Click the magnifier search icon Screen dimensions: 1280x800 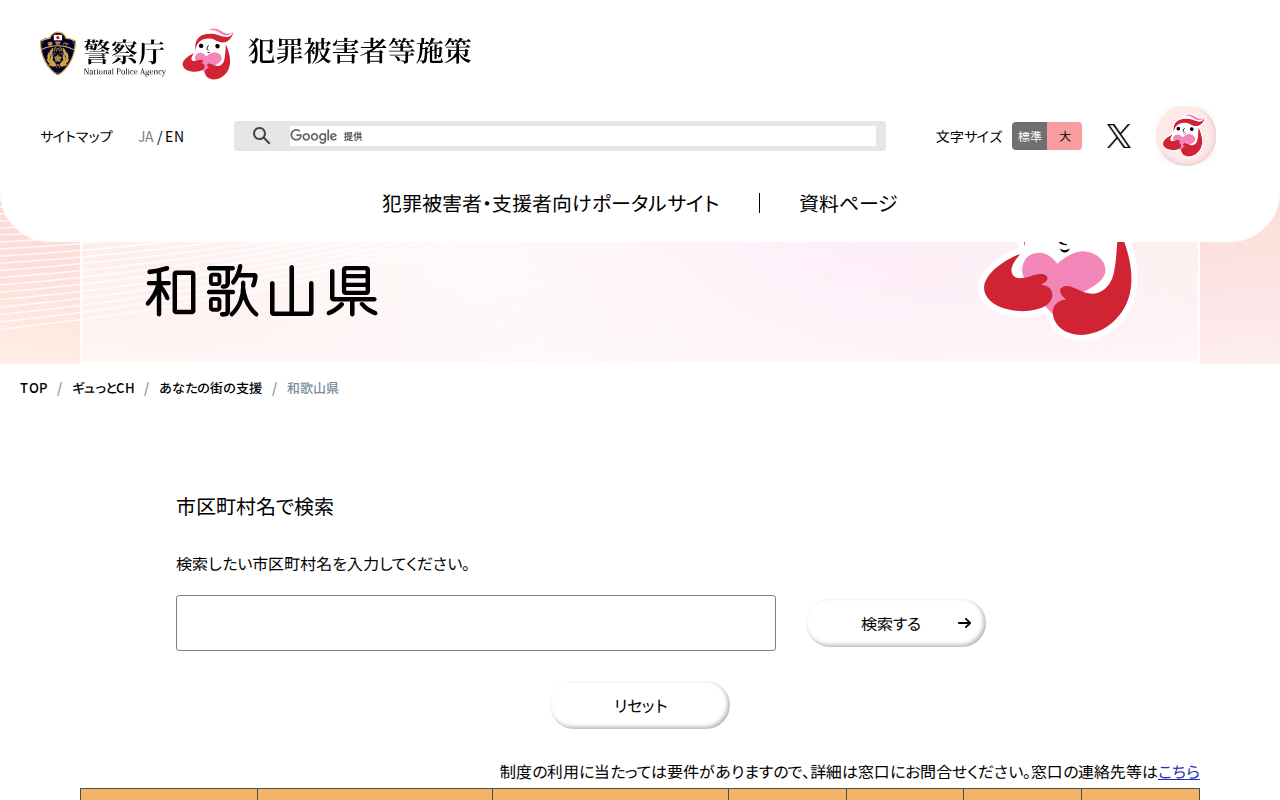tap(261, 136)
